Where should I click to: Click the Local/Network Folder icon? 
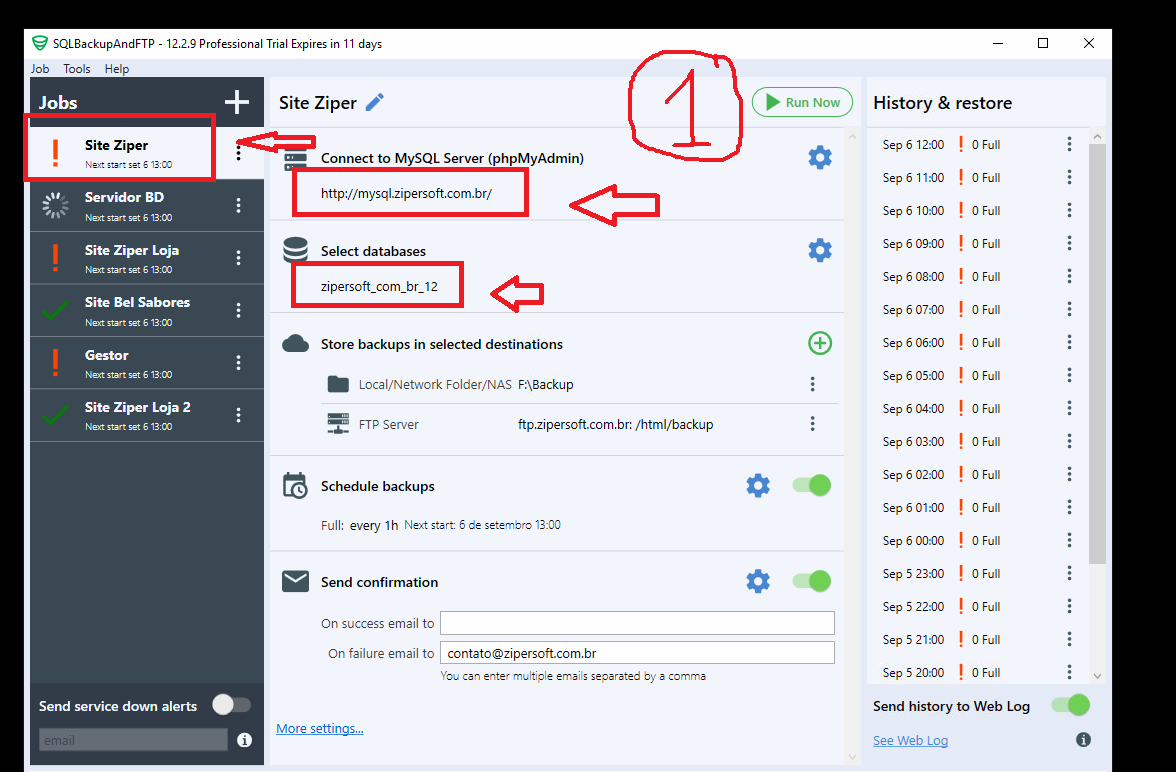point(338,384)
